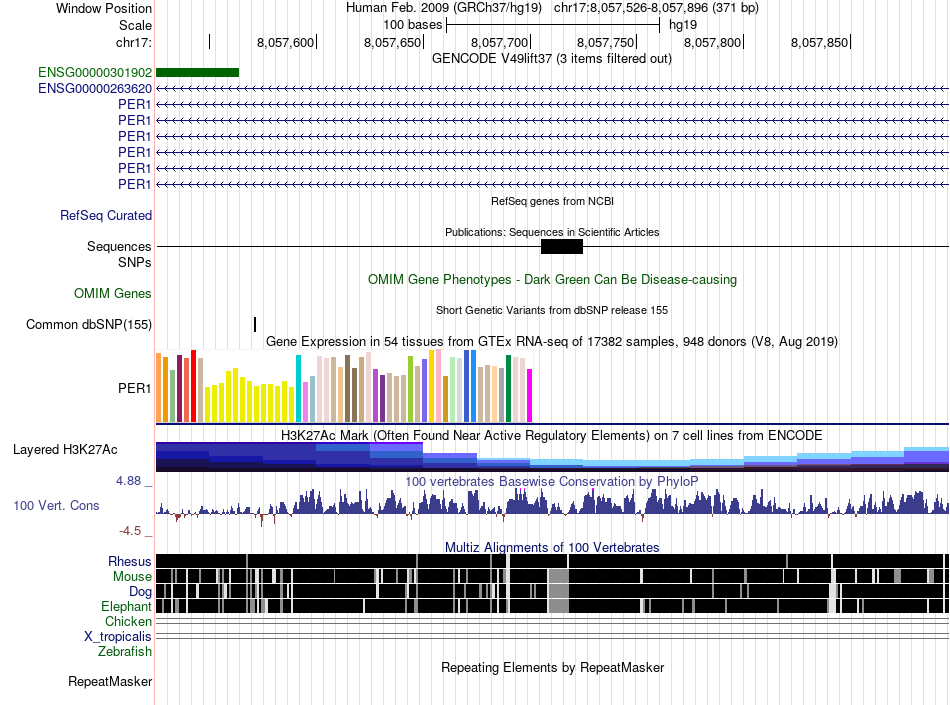Image resolution: width=950 pixels, height=705 pixels.
Task: Click the green ENSG00000301902 gene label
Action: click(x=95, y=73)
